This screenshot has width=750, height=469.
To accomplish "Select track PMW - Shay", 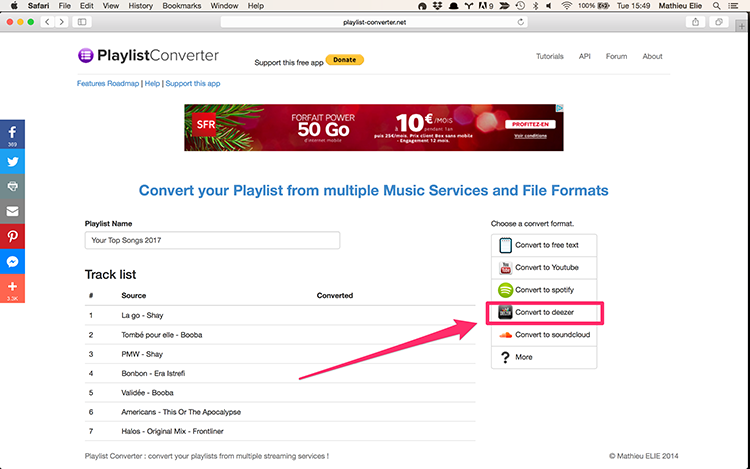I will click(280, 354).
